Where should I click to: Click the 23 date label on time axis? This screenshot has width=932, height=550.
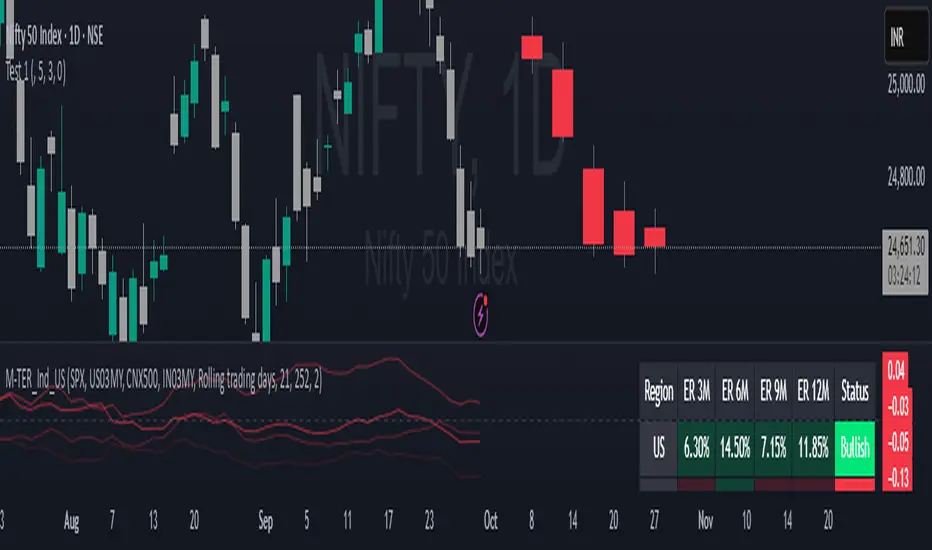click(x=429, y=521)
